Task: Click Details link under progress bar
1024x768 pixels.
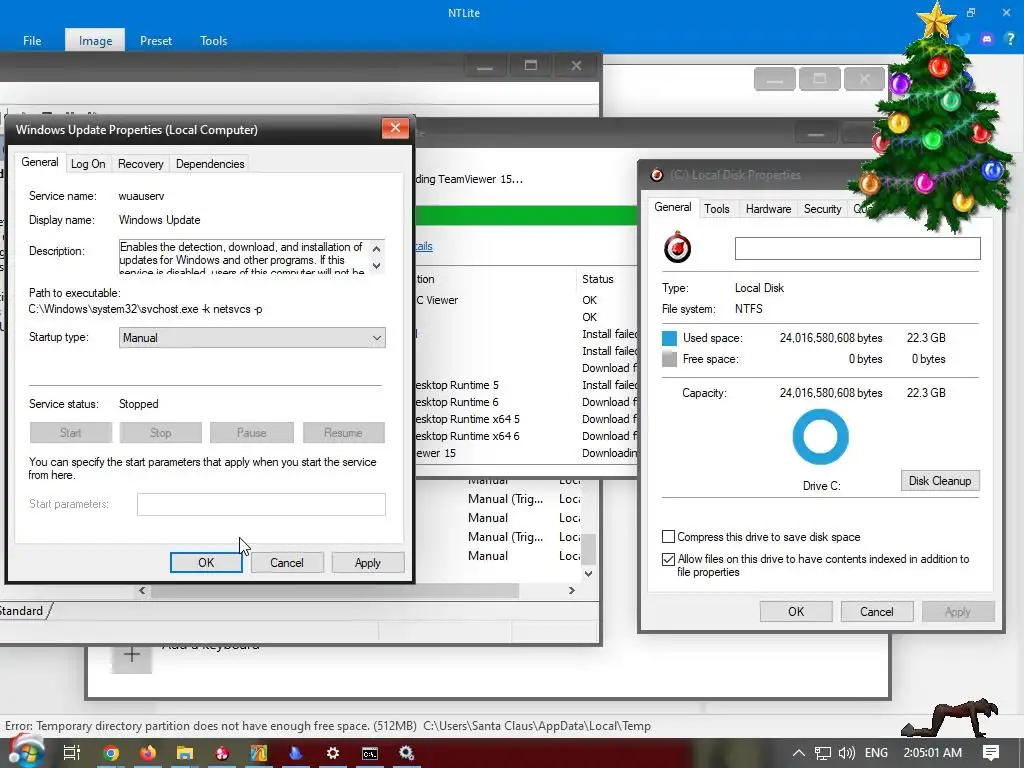Action: (424, 246)
